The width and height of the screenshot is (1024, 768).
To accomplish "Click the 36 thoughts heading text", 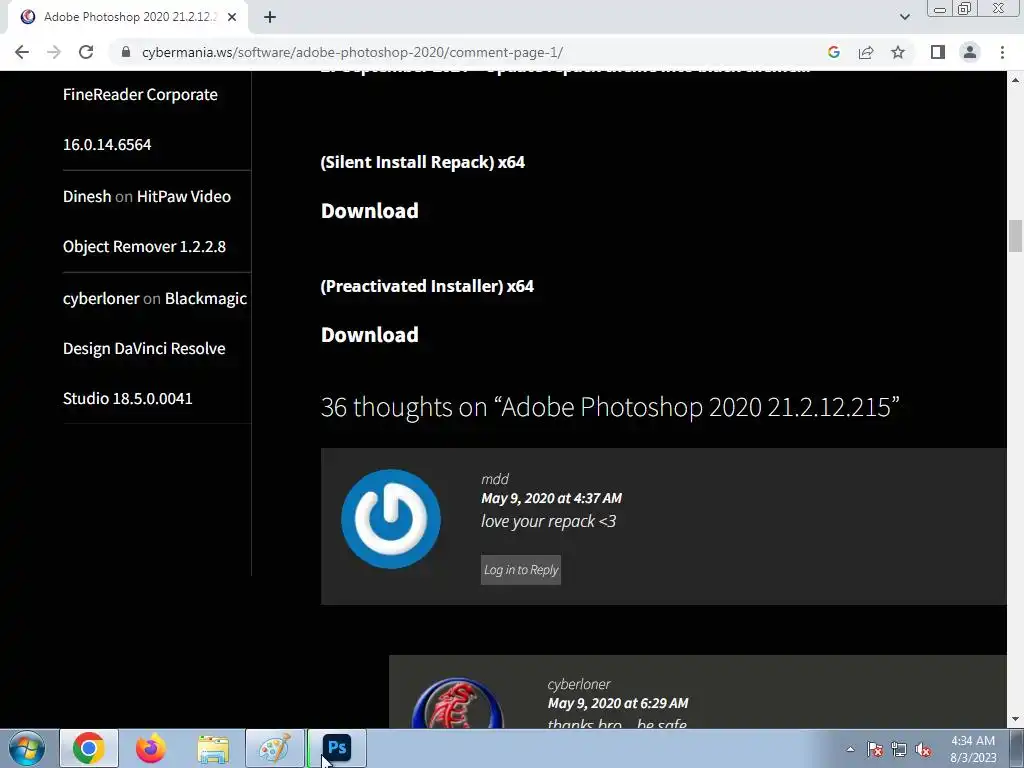I will 610,407.
